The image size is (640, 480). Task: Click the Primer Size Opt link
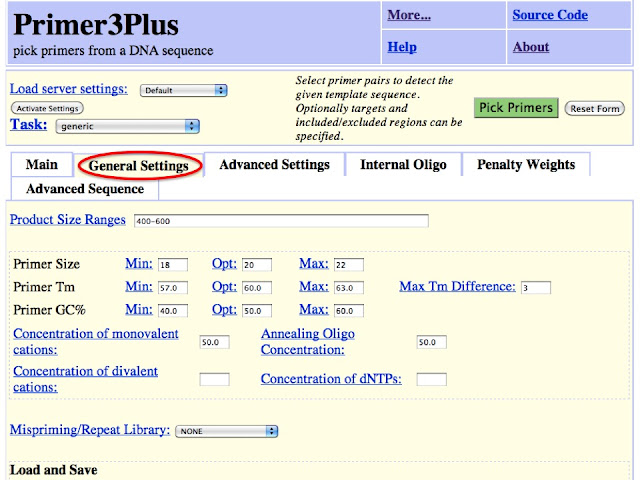coord(224,264)
